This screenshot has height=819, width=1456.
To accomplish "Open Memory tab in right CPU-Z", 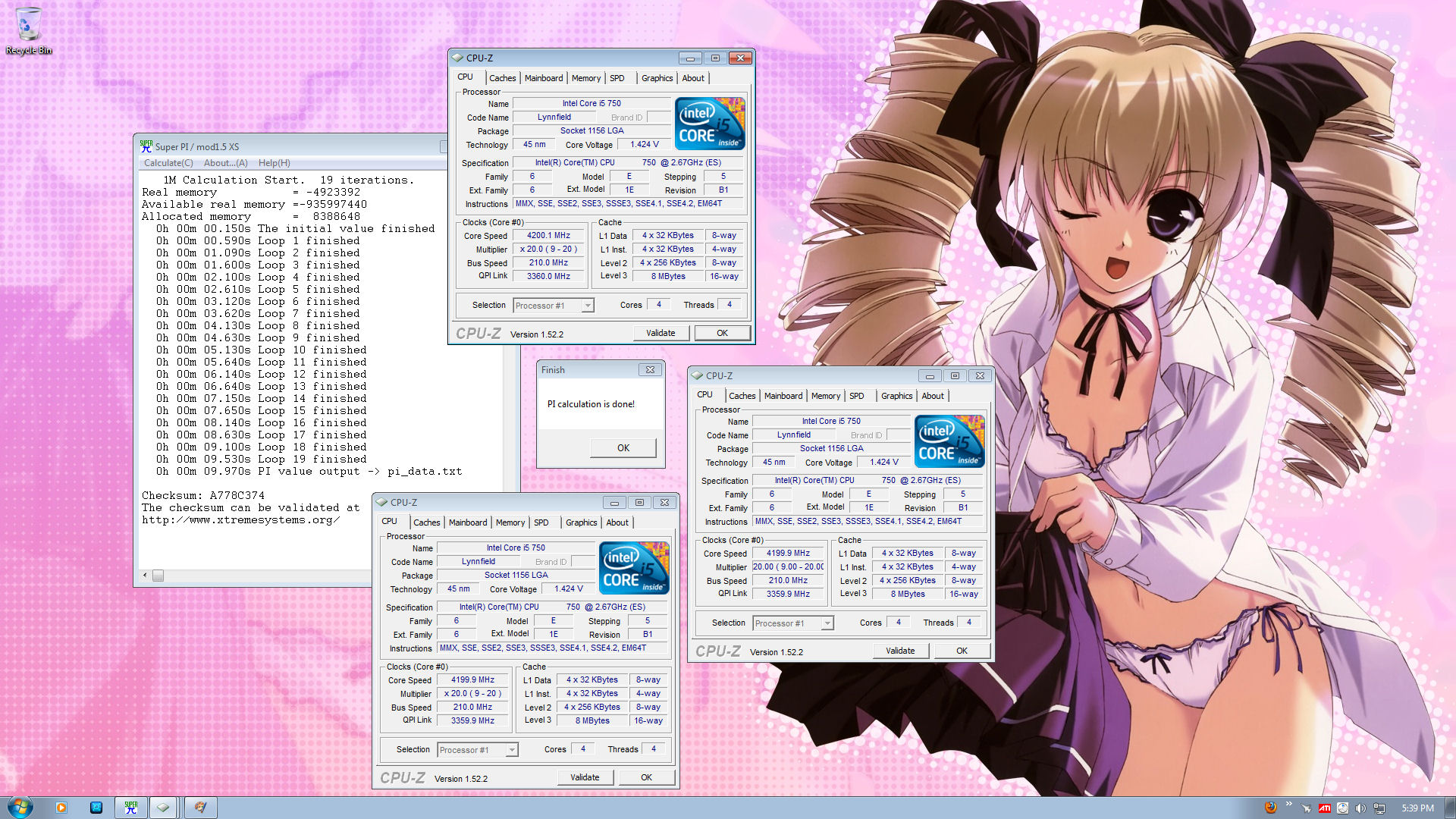I will tap(826, 396).
